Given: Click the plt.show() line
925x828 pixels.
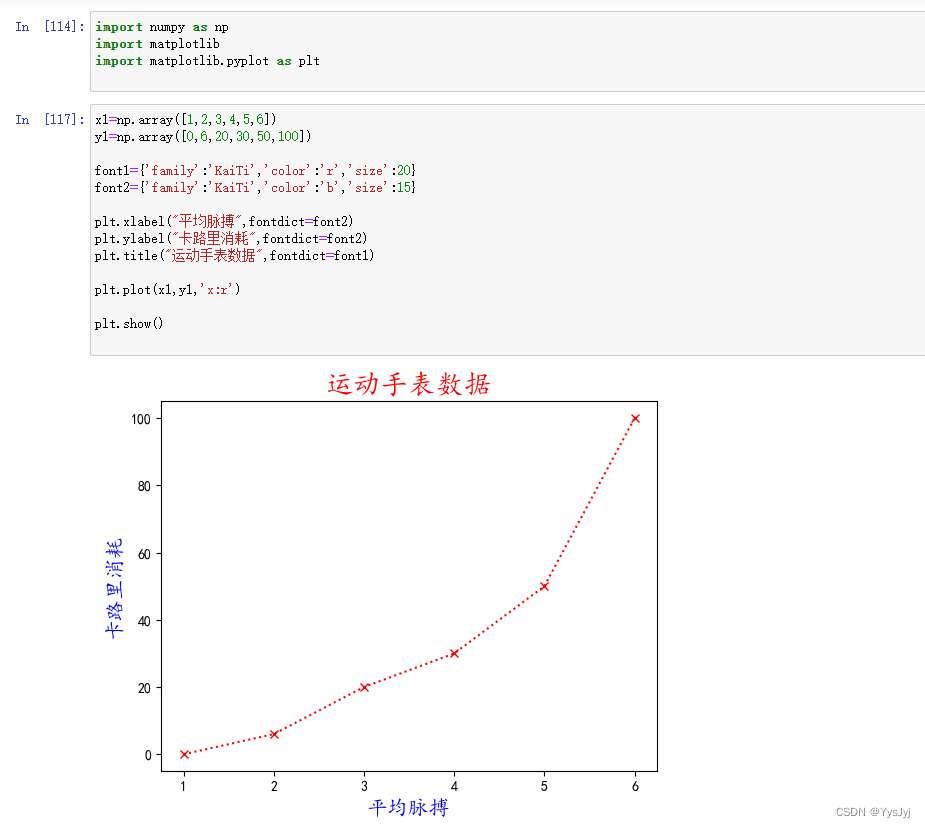Looking at the screenshot, I should pos(129,324).
